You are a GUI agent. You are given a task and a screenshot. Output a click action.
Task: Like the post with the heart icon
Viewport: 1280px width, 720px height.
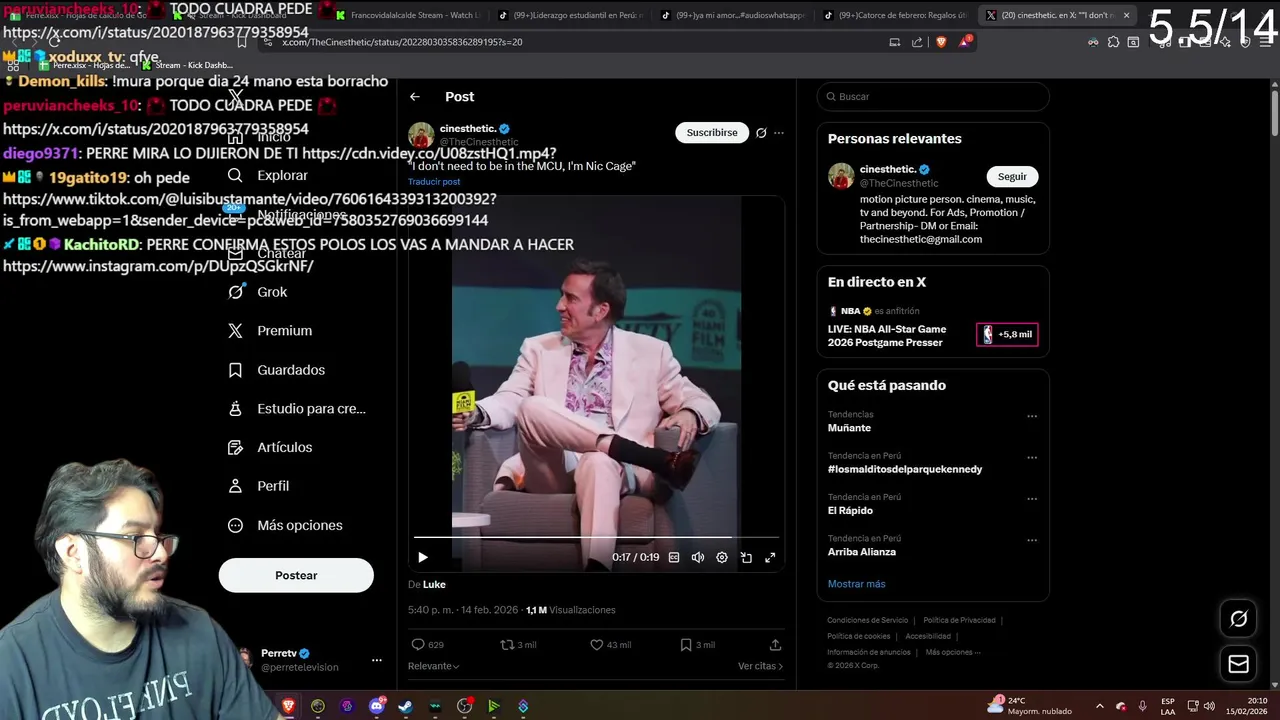coord(597,645)
